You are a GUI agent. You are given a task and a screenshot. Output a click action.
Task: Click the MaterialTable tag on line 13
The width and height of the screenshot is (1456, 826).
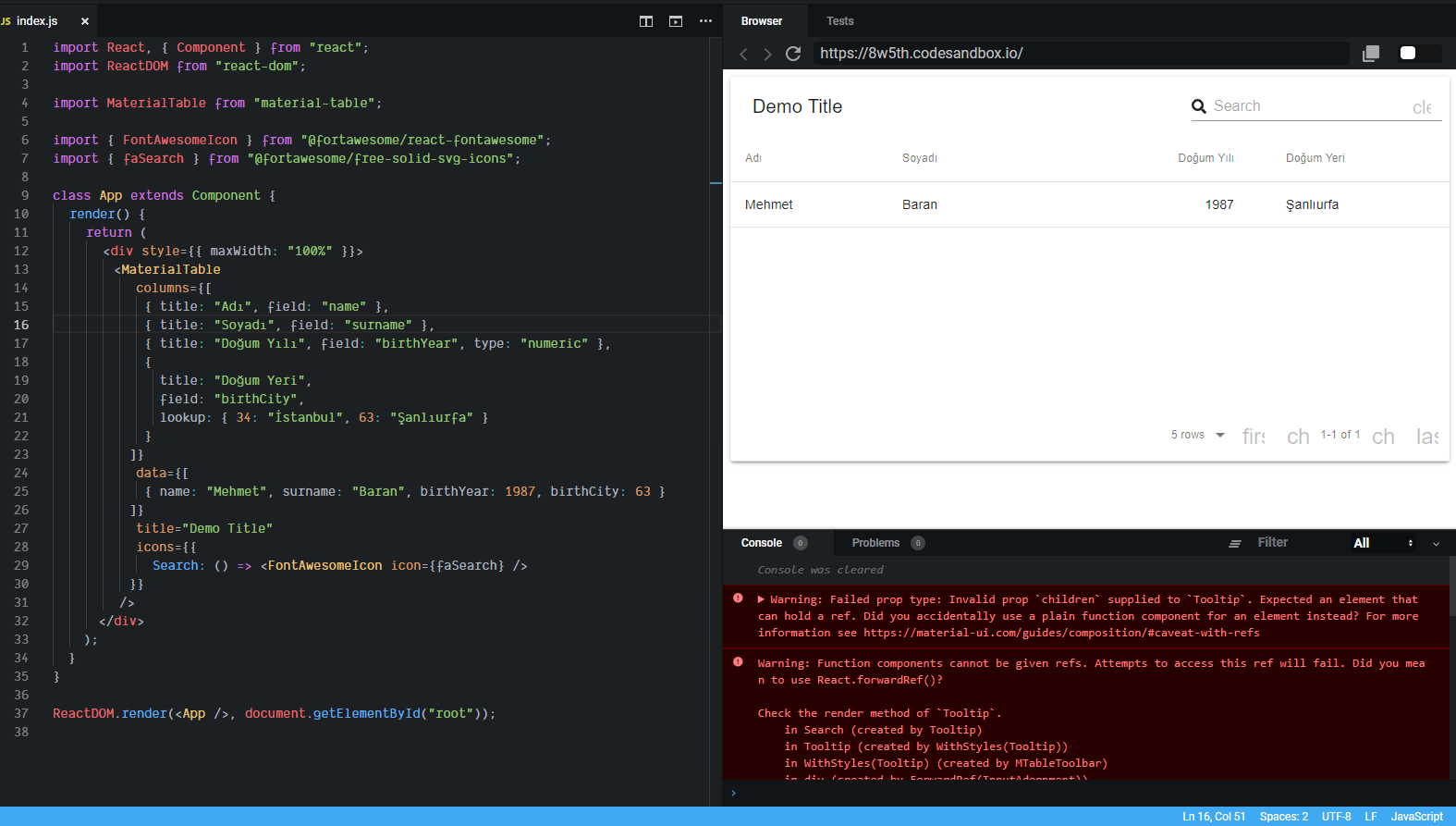click(171, 269)
